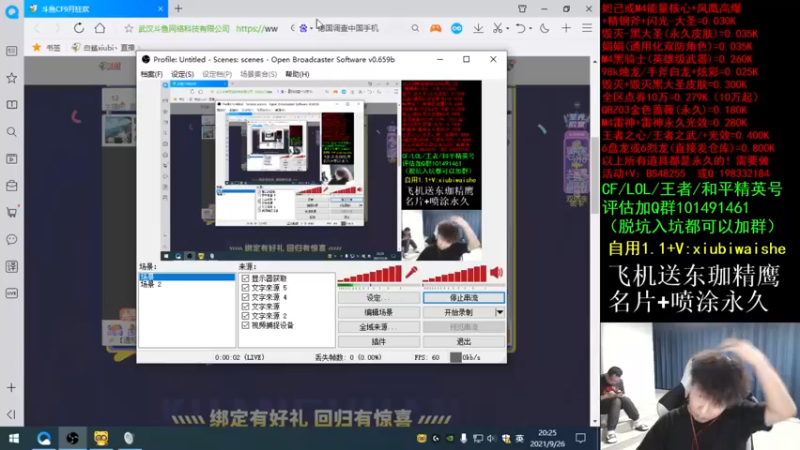Open browser skin shirt icon
Screen dimensions: 800x450
point(522,9)
